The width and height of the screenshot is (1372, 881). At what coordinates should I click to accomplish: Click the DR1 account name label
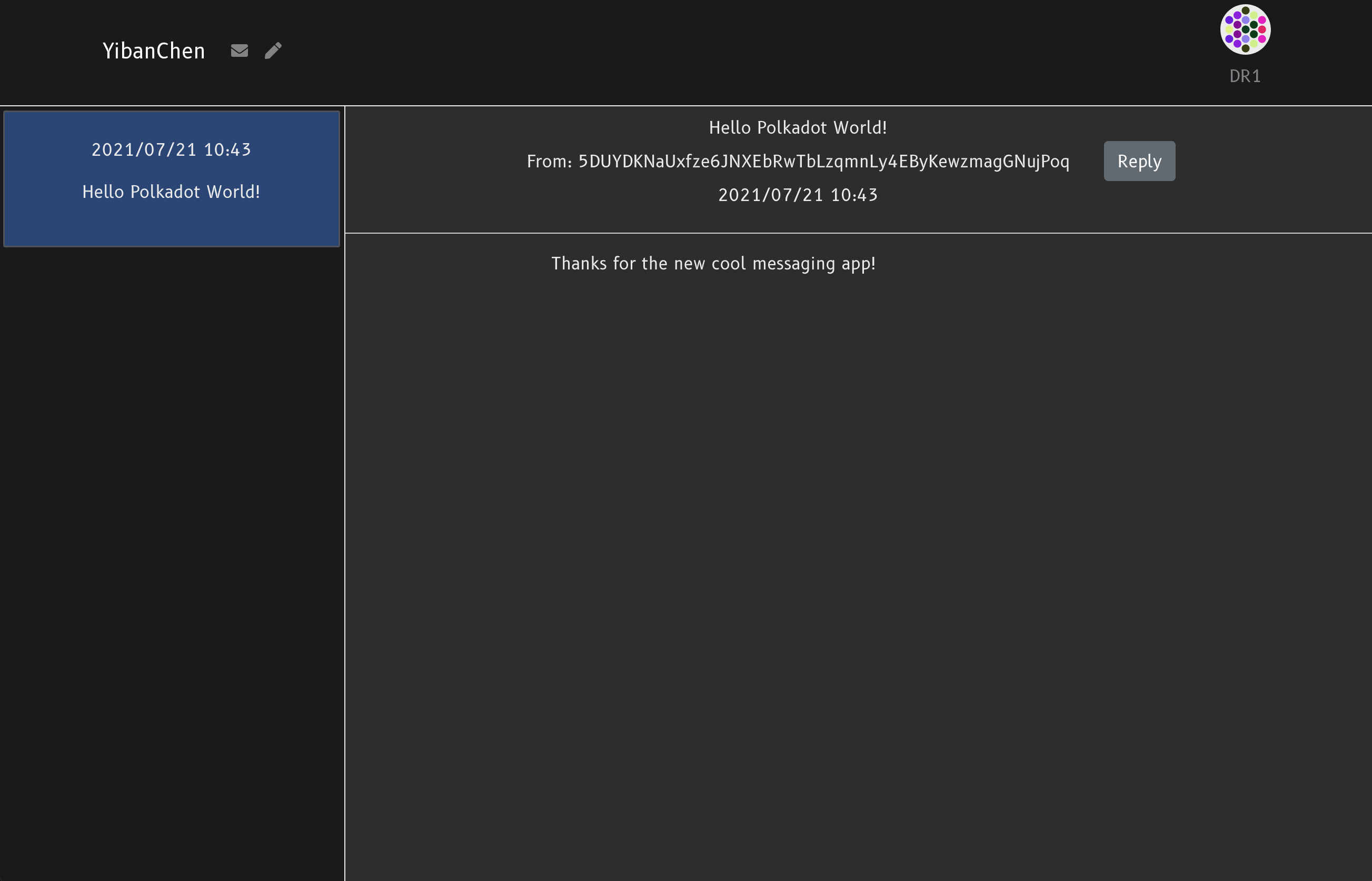[x=1245, y=76]
